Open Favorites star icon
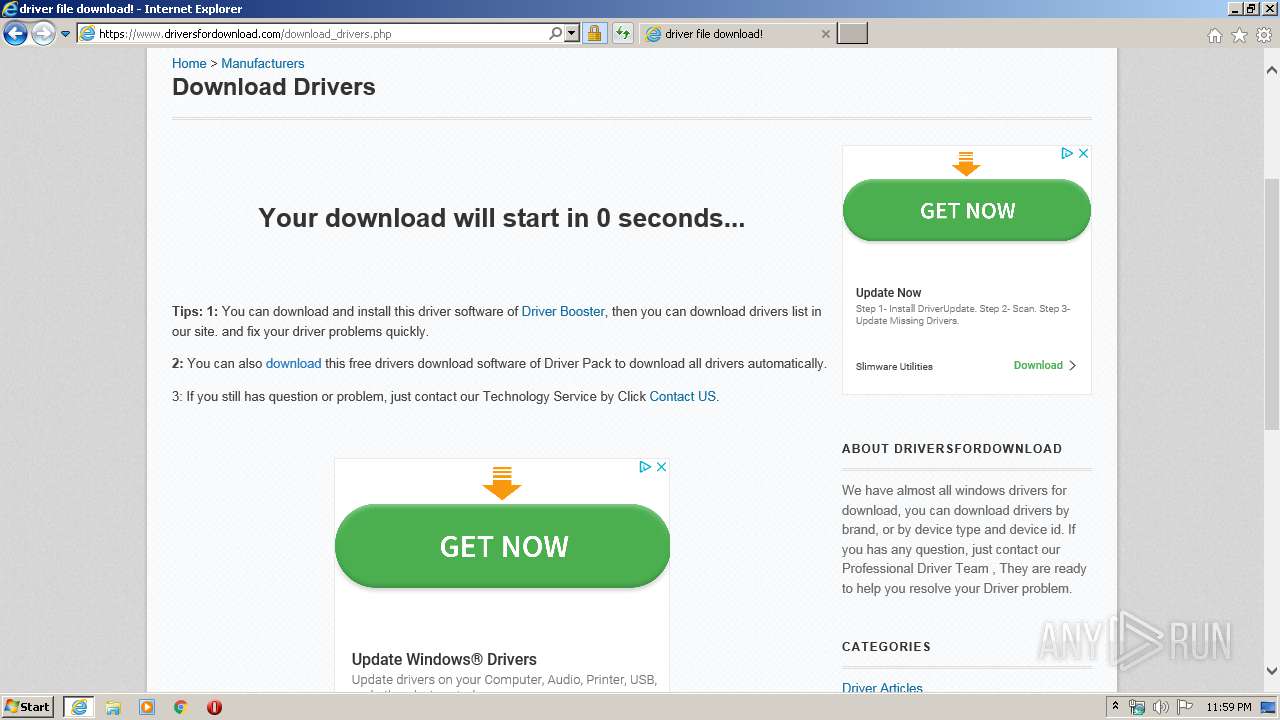1280x720 pixels. (1239, 35)
